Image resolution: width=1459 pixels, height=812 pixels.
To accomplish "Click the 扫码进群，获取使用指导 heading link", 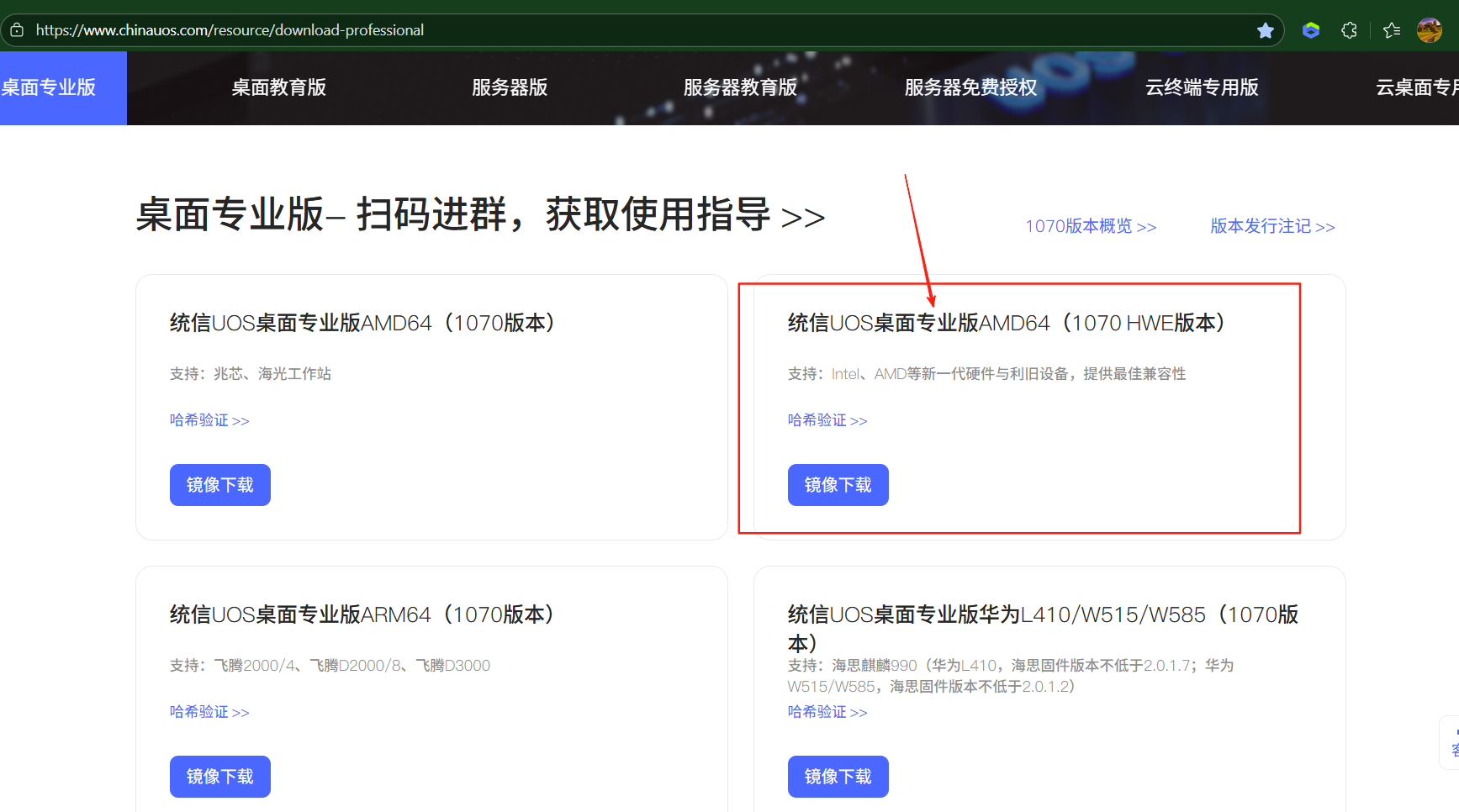I will [591, 214].
